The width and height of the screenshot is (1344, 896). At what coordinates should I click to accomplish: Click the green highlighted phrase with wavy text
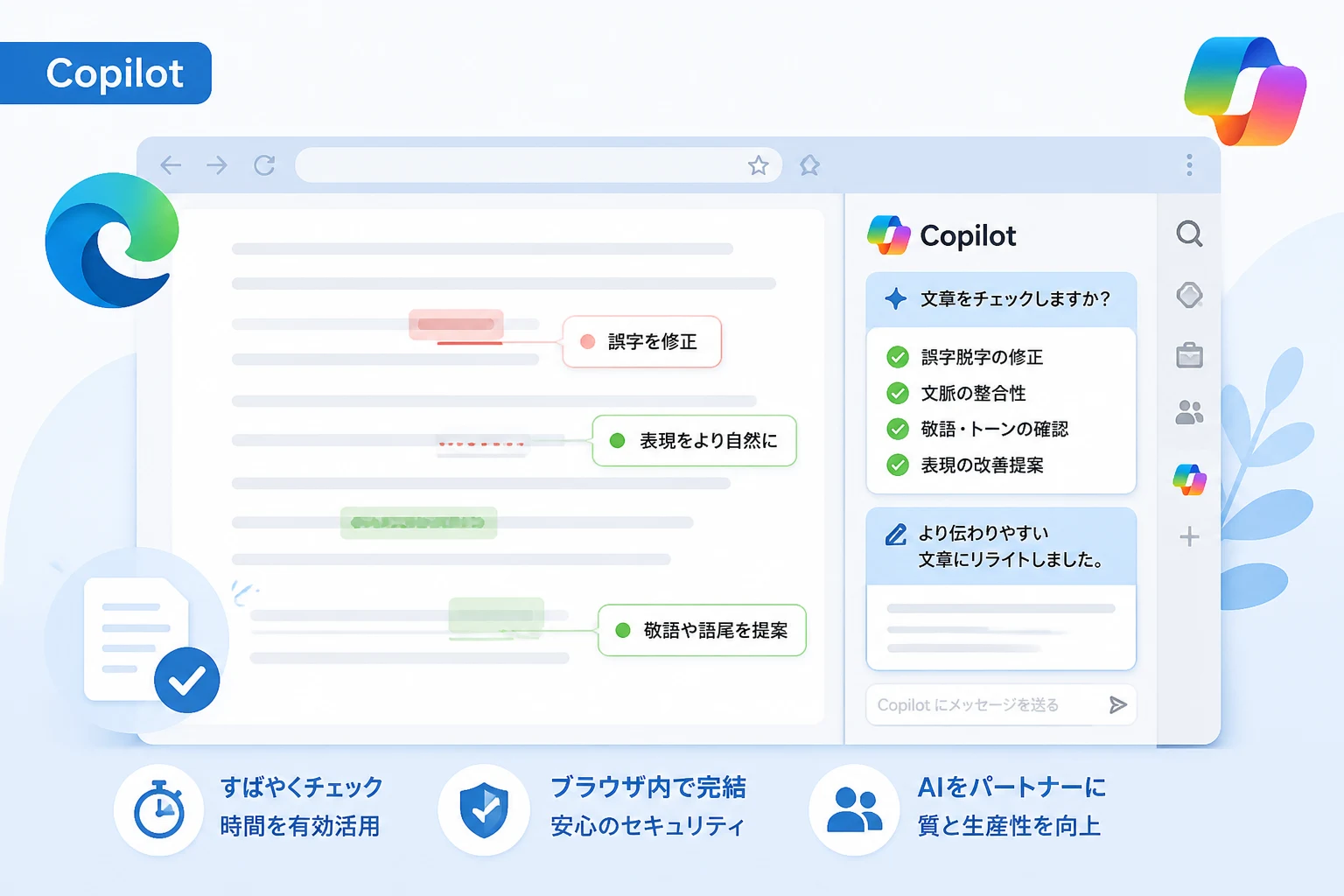coord(418,522)
